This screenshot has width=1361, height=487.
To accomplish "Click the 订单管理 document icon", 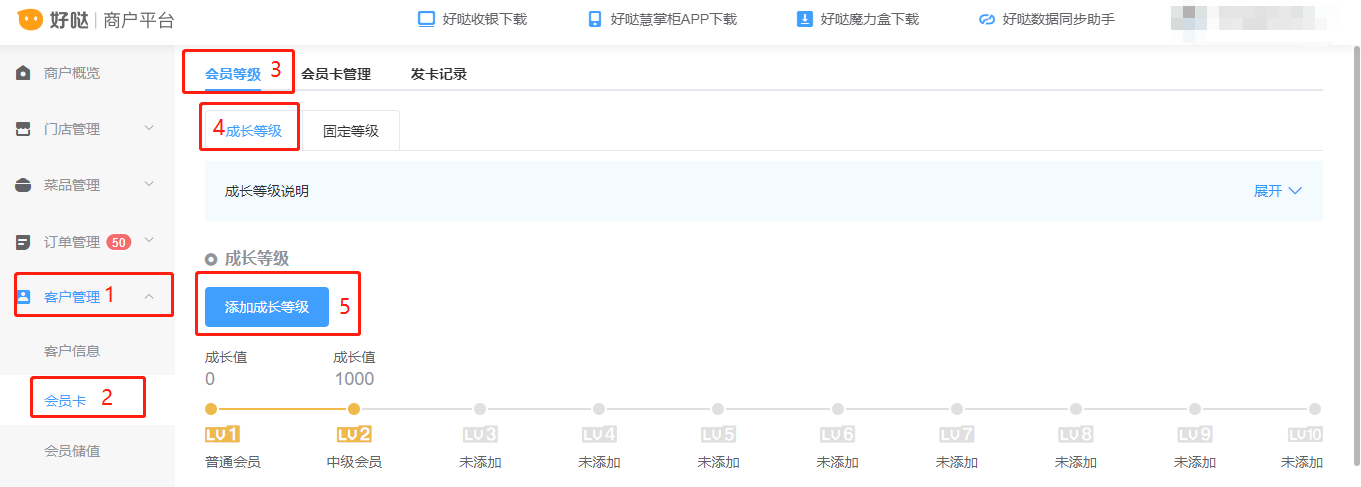I will click(24, 242).
